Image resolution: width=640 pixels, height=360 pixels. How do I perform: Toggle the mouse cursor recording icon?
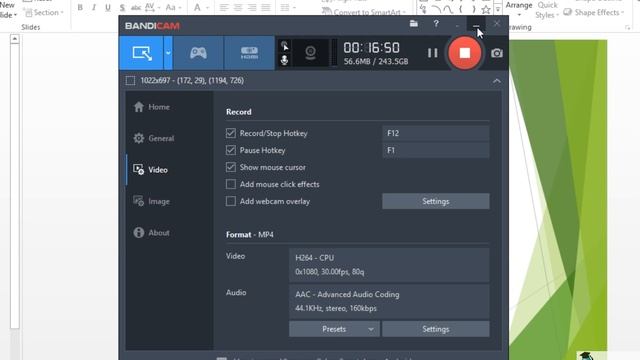click(x=284, y=46)
